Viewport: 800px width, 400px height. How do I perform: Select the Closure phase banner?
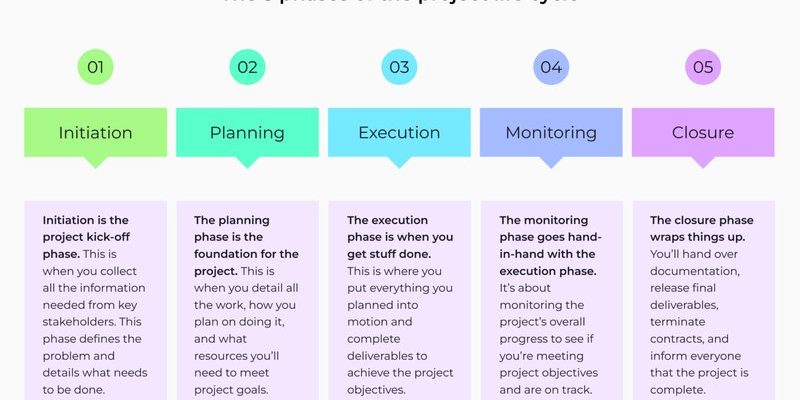[x=703, y=132]
